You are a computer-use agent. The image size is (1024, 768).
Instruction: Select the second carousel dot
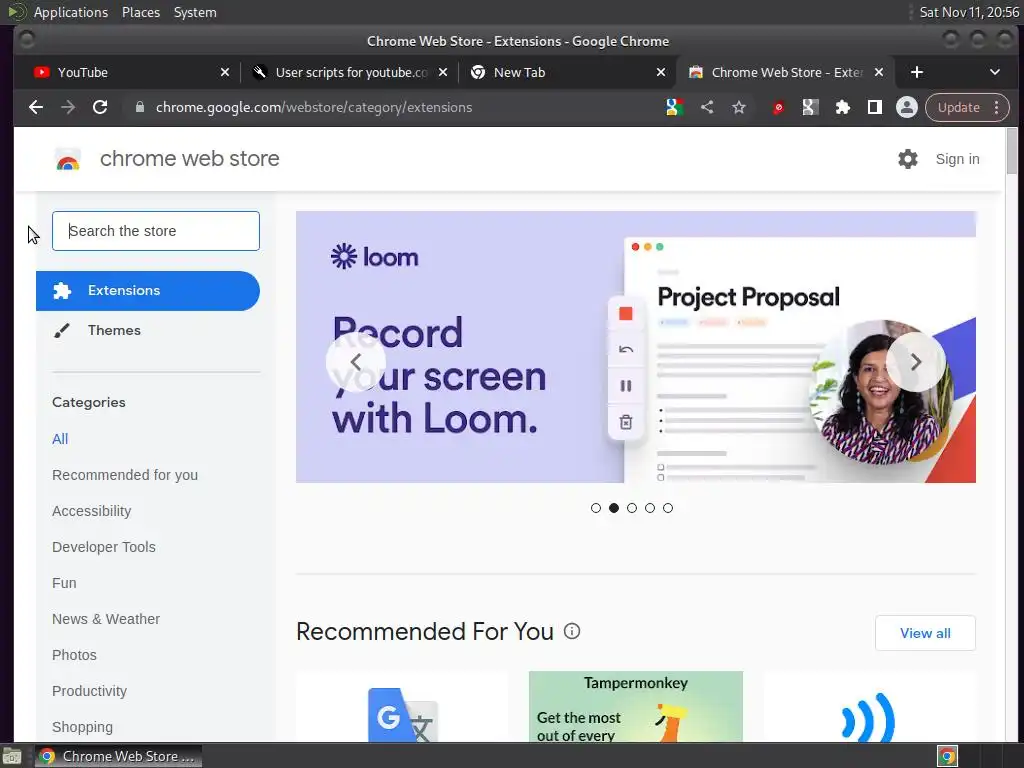[x=614, y=508]
